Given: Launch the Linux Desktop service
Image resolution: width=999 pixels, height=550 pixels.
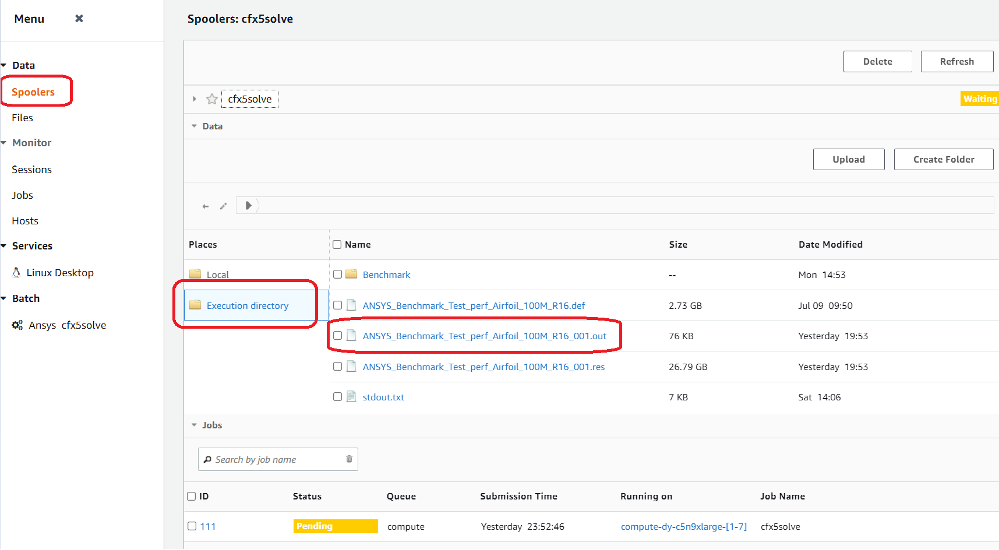Looking at the screenshot, I should click(60, 273).
